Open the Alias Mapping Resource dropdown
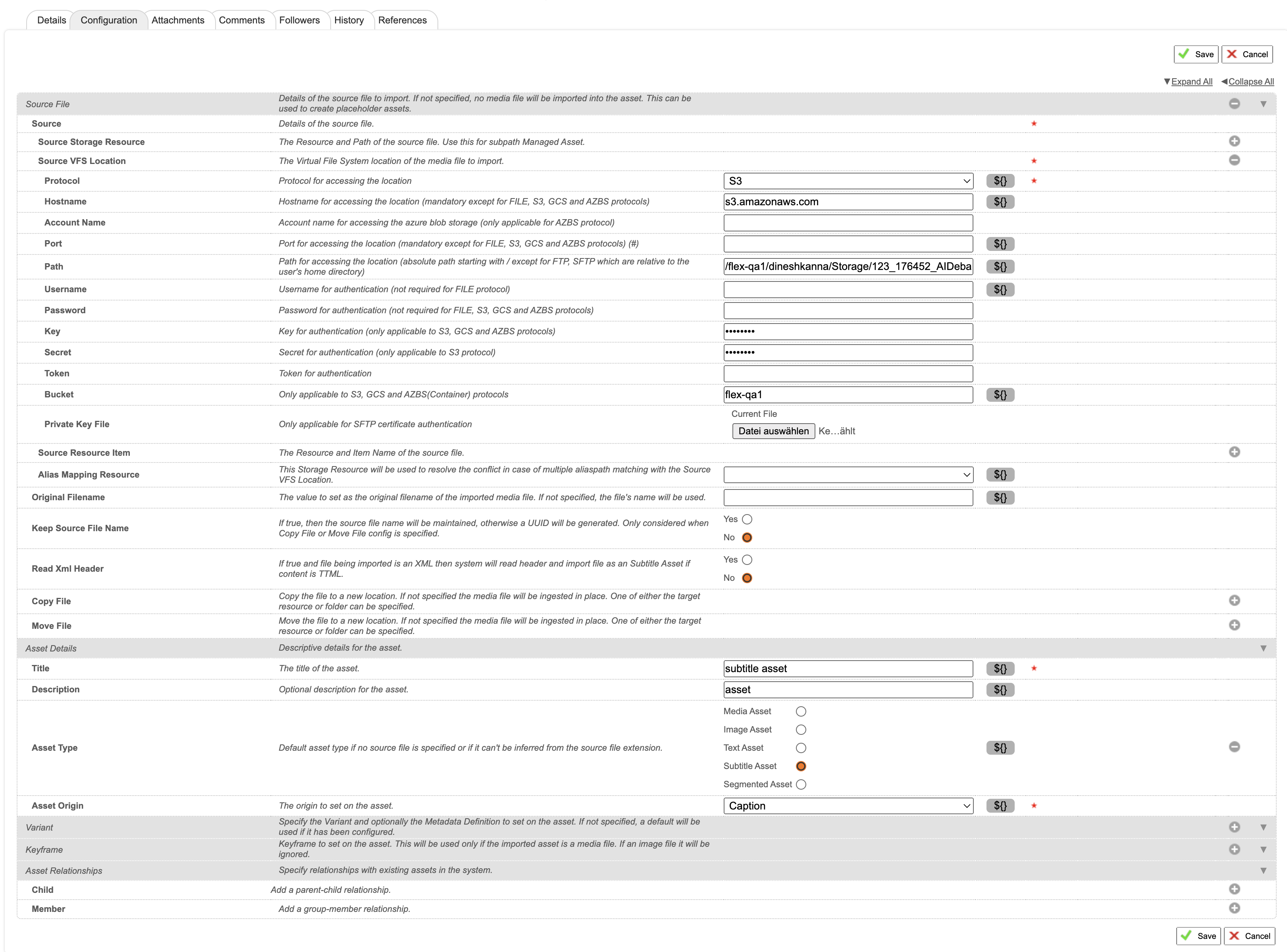The height and width of the screenshot is (952, 1287). (848, 475)
